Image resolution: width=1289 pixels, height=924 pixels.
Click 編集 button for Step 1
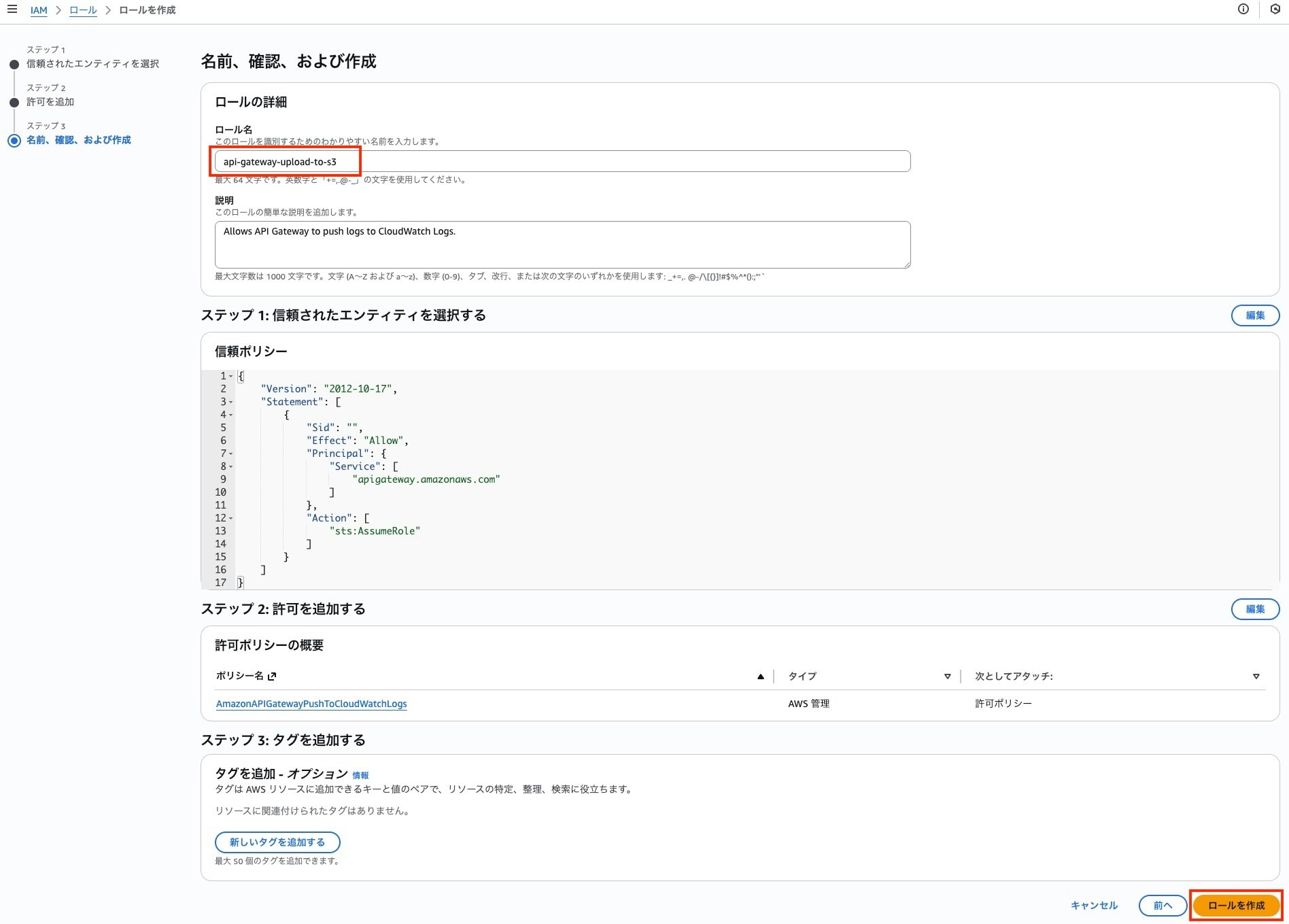(x=1255, y=315)
